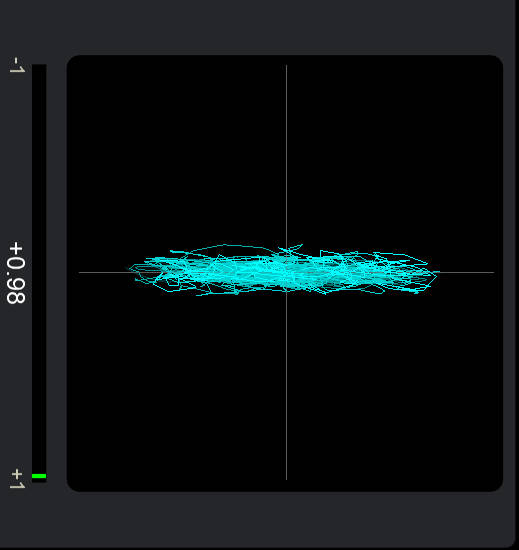The image size is (519, 550).
Task: Click the cyan stereo trace left tip
Action: (130, 269)
